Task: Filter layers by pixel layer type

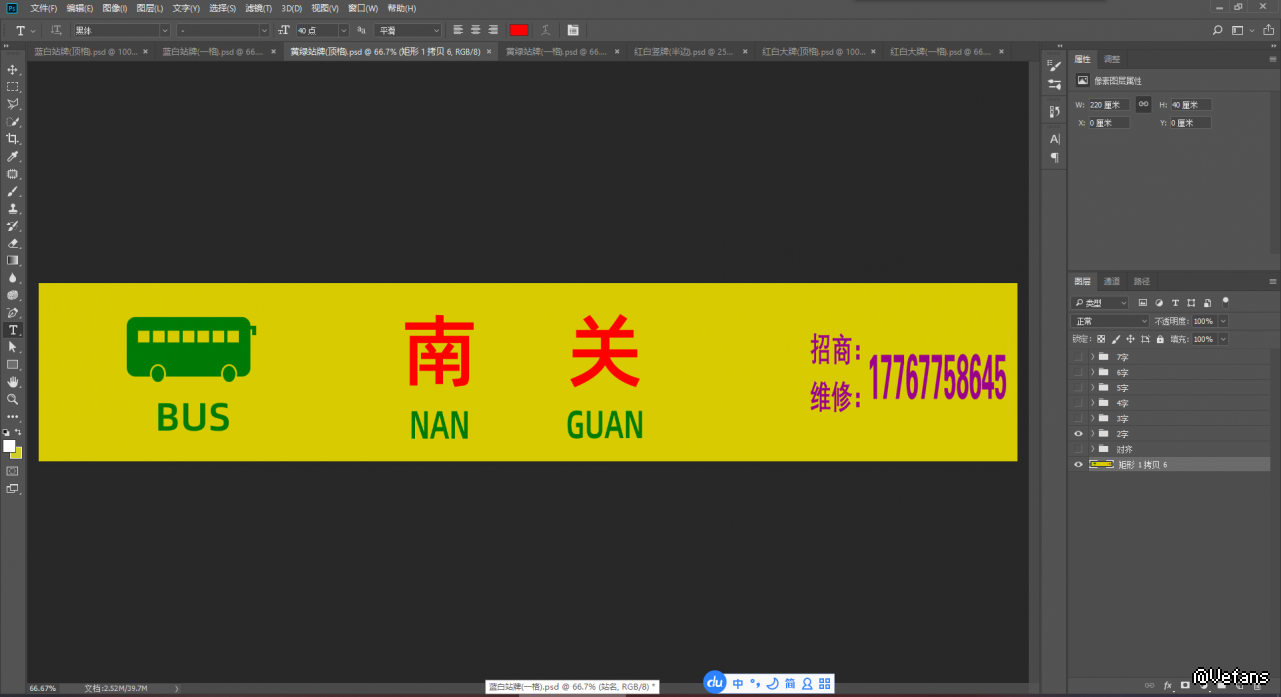Action: click(x=1142, y=303)
